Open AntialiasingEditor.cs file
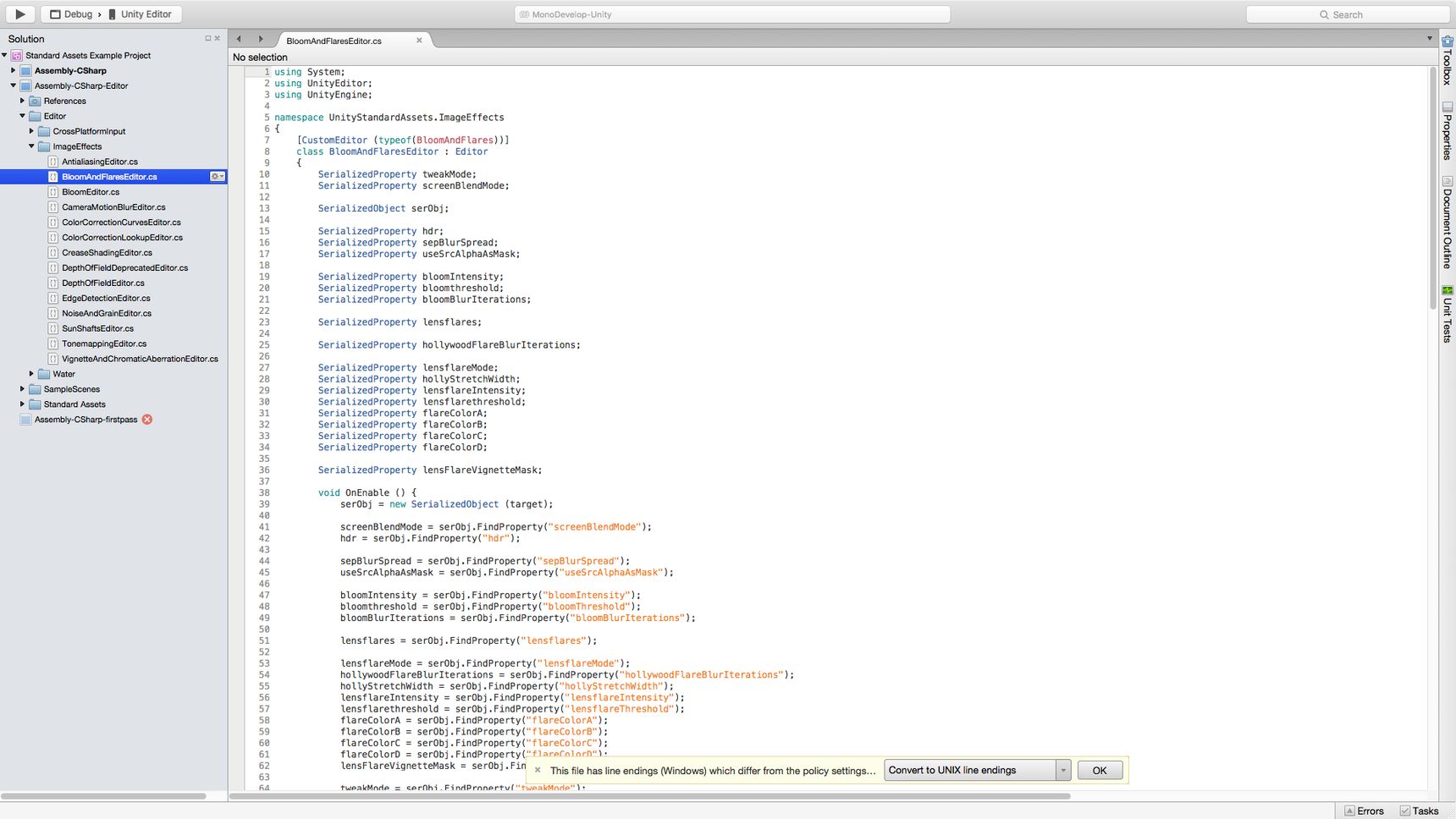This screenshot has height=819, width=1456. pyautogui.click(x=99, y=162)
